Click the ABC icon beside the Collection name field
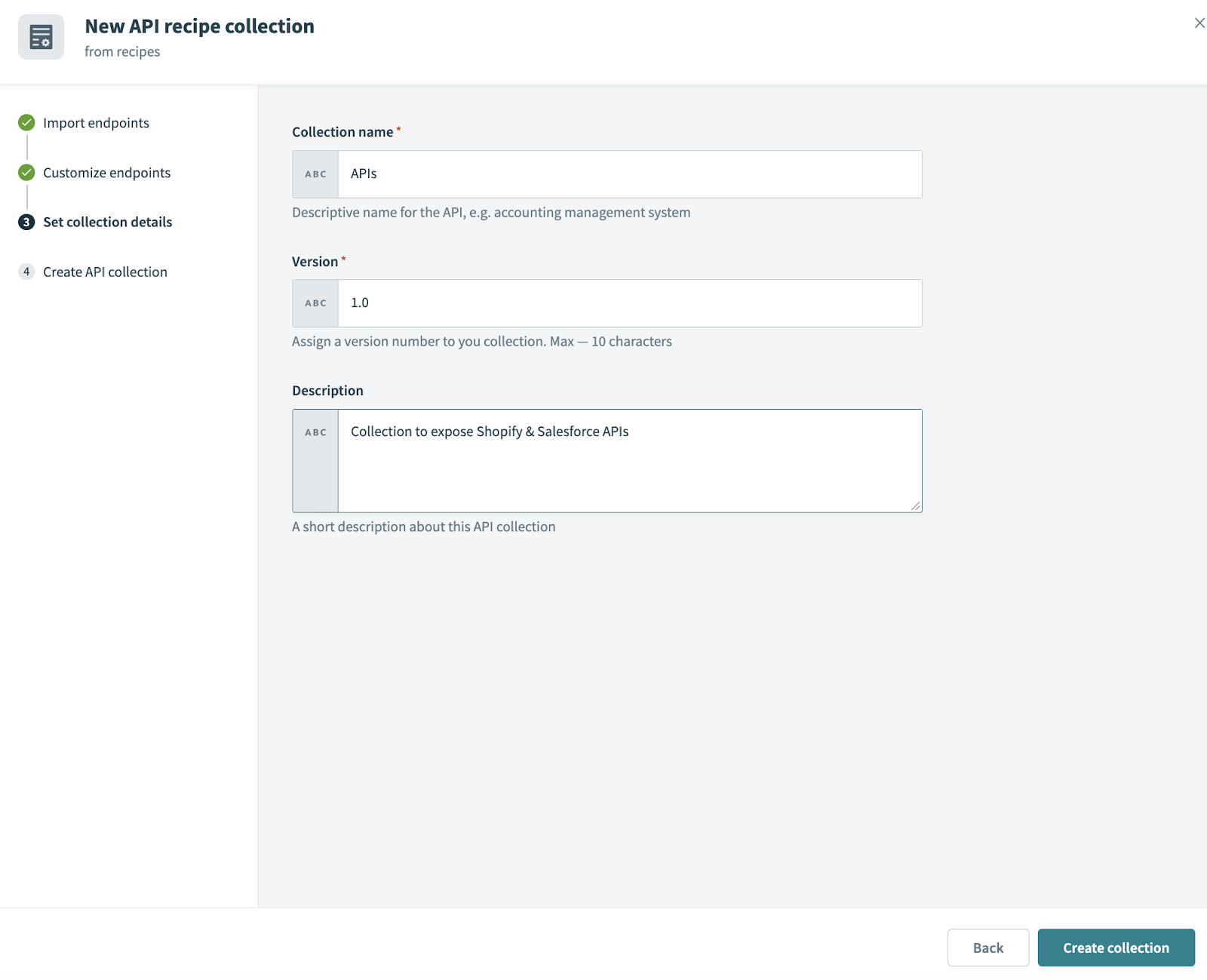 [x=315, y=174]
